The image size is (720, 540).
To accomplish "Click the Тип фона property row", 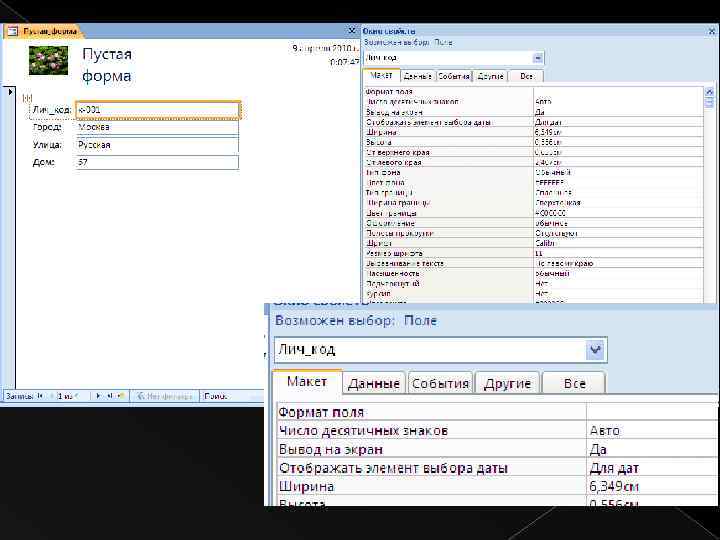I will [x=534, y=173].
